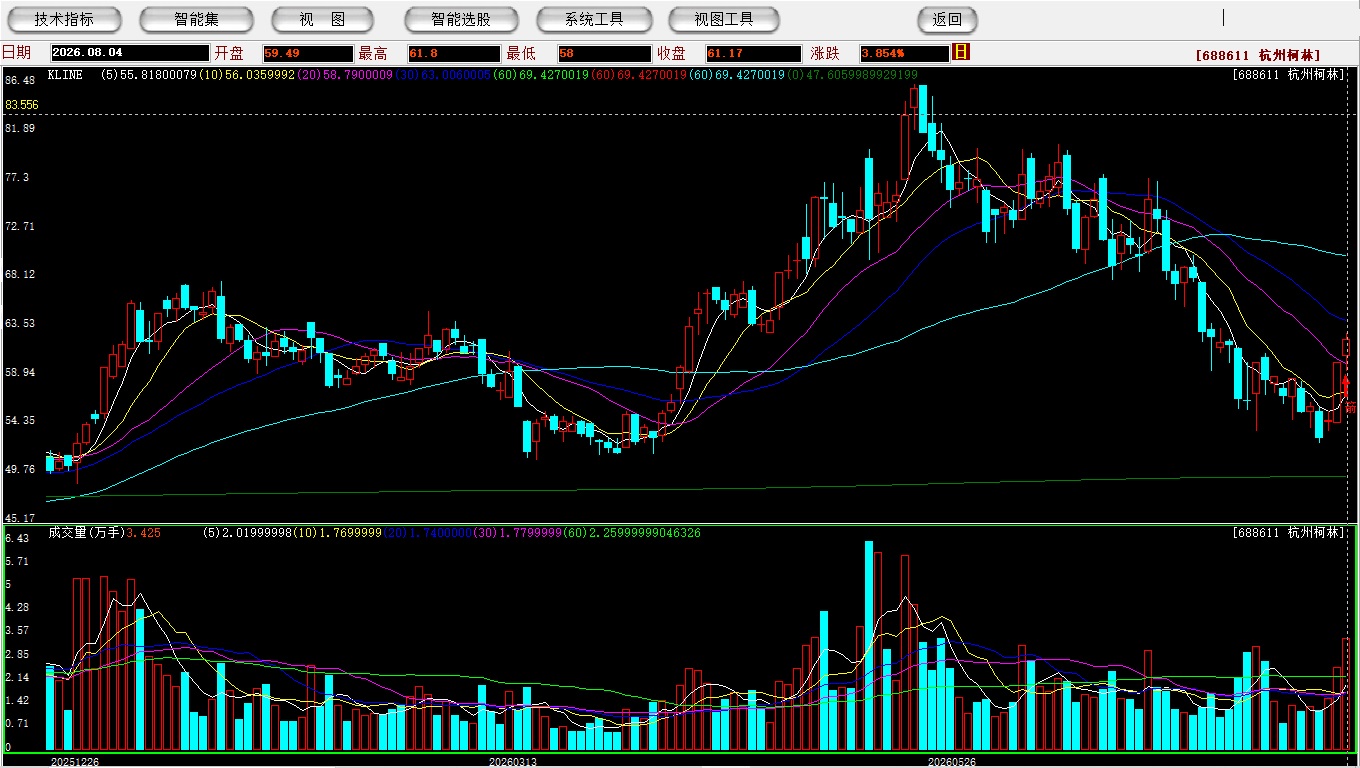
Task: Click the 最高 value 61.8
Action: [x=454, y=53]
